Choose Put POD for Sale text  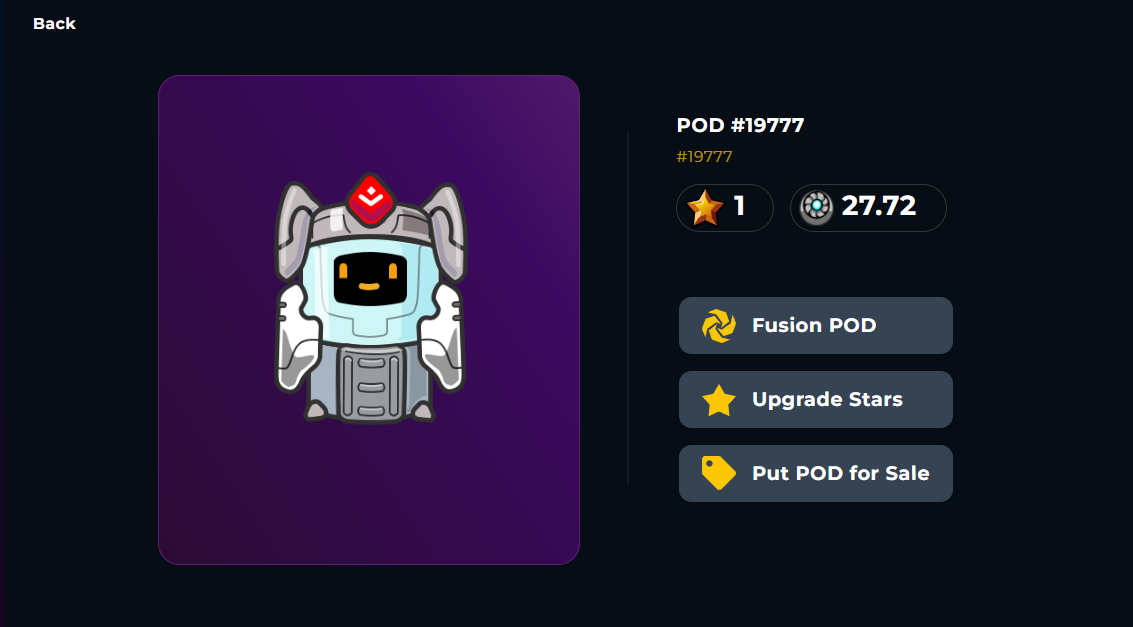coord(840,474)
